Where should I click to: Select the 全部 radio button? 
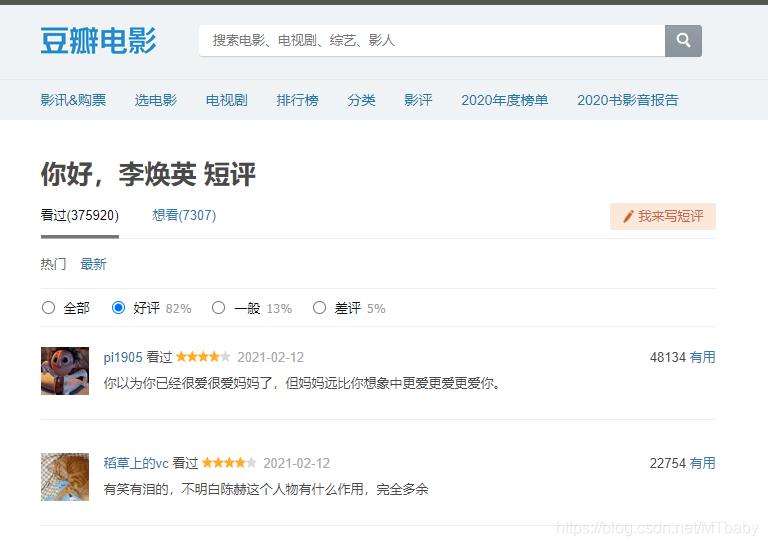pyautogui.click(x=48, y=308)
